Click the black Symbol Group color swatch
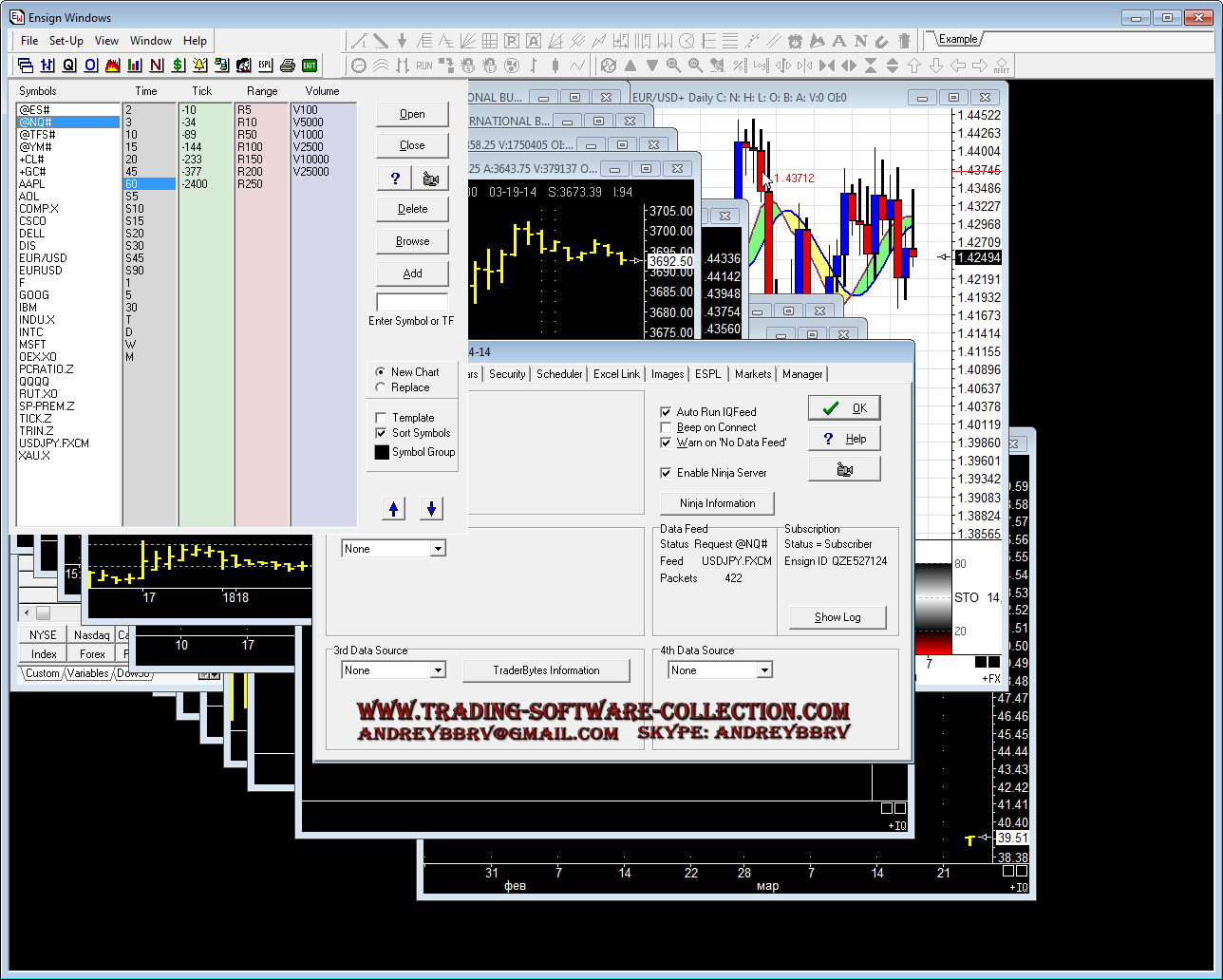1223x980 pixels. point(382,452)
